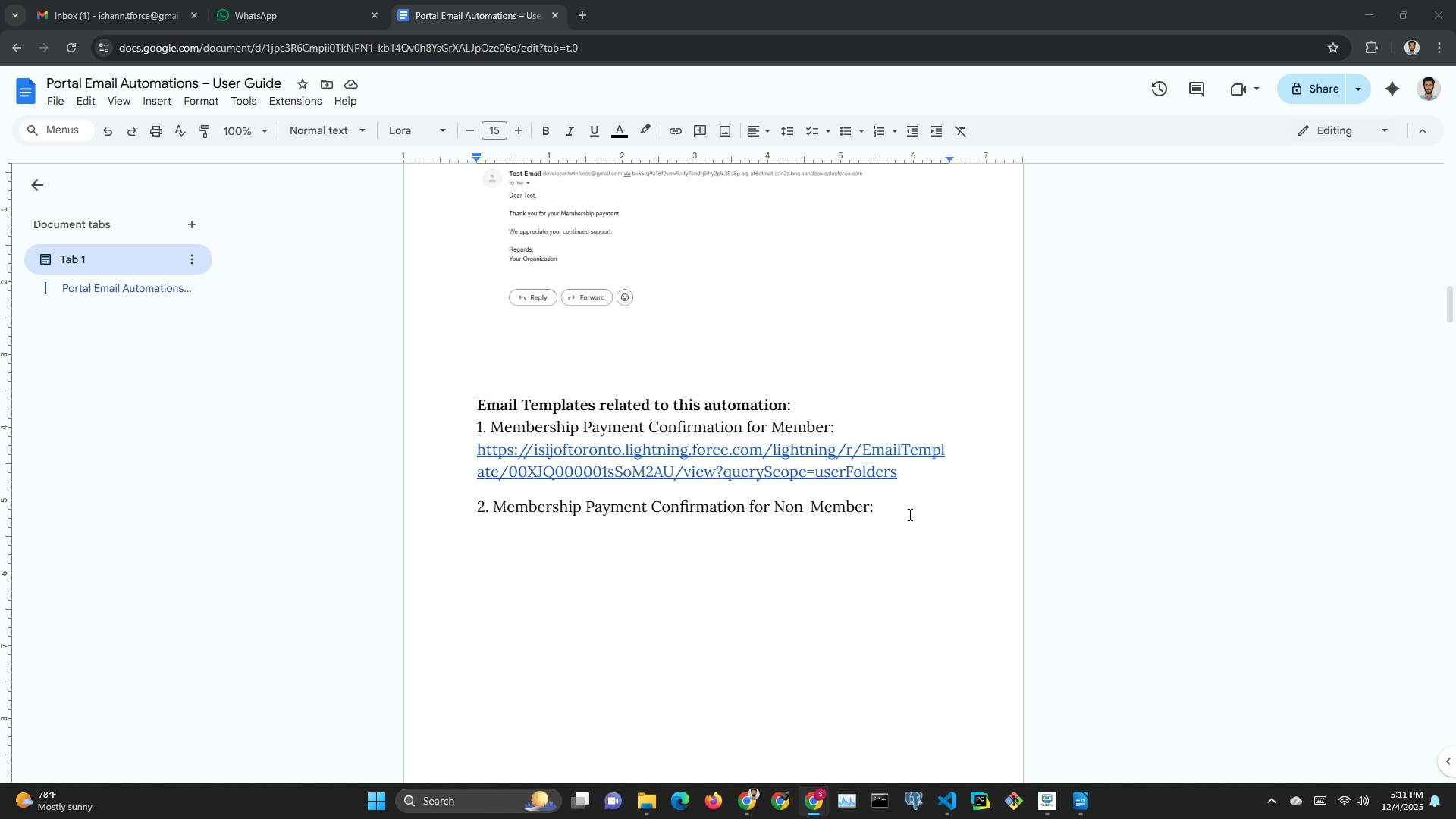The height and width of the screenshot is (819, 1456).
Task: Expand the Normal text style dropdown
Action: point(327,131)
